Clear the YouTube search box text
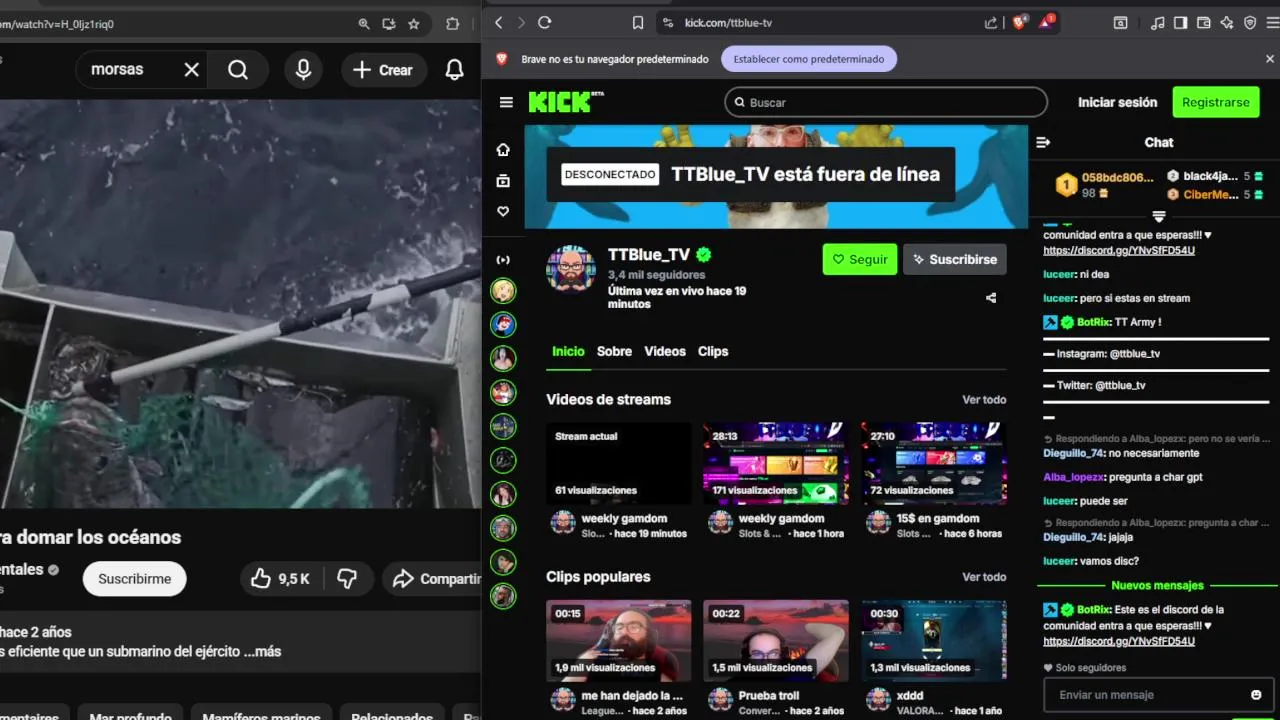The width and height of the screenshot is (1280, 720). tap(192, 70)
